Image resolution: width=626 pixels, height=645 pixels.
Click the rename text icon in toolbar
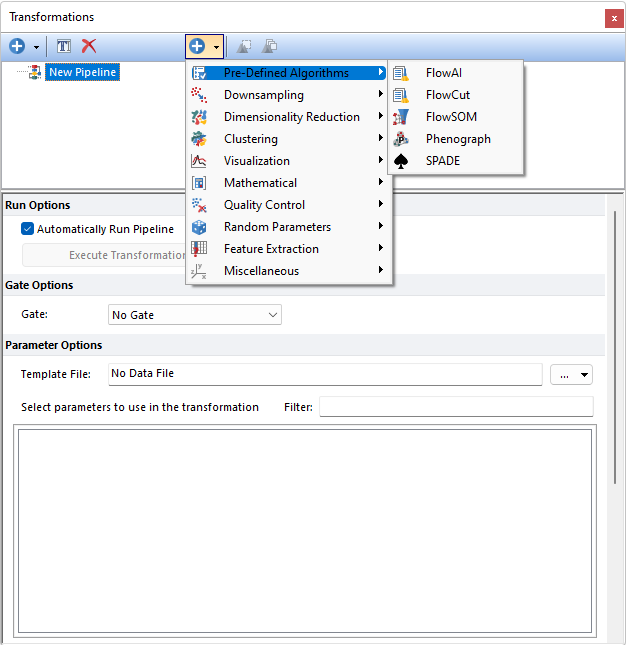pyautogui.click(x=63, y=46)
